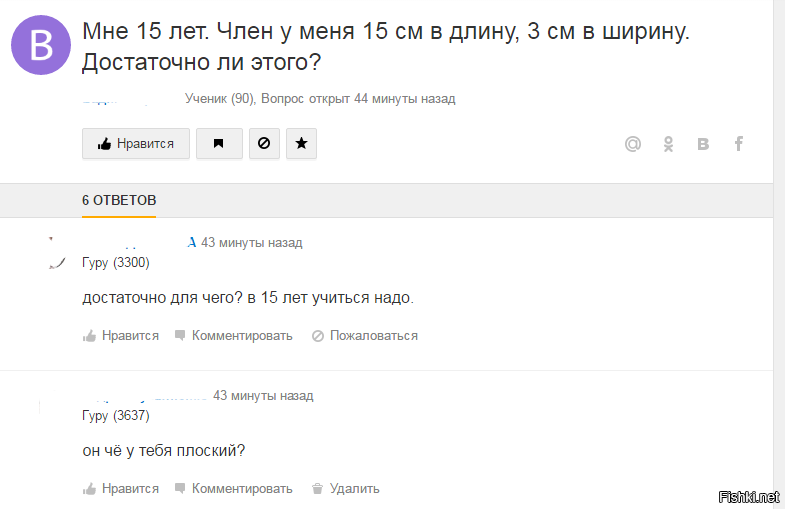Click Пожаловаться under the first answer
785x509 pixels.
tap(364, 336)
